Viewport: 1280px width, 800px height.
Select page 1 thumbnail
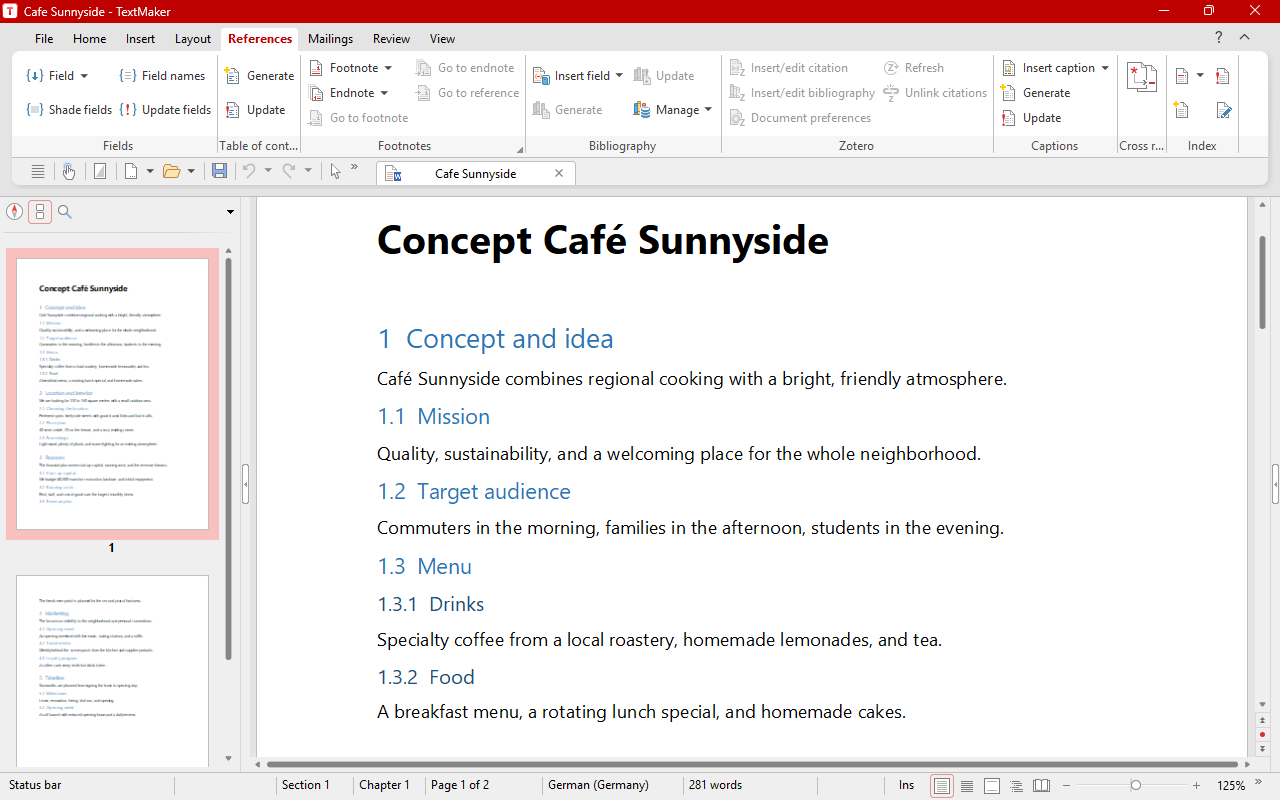(x=112, y=394)
